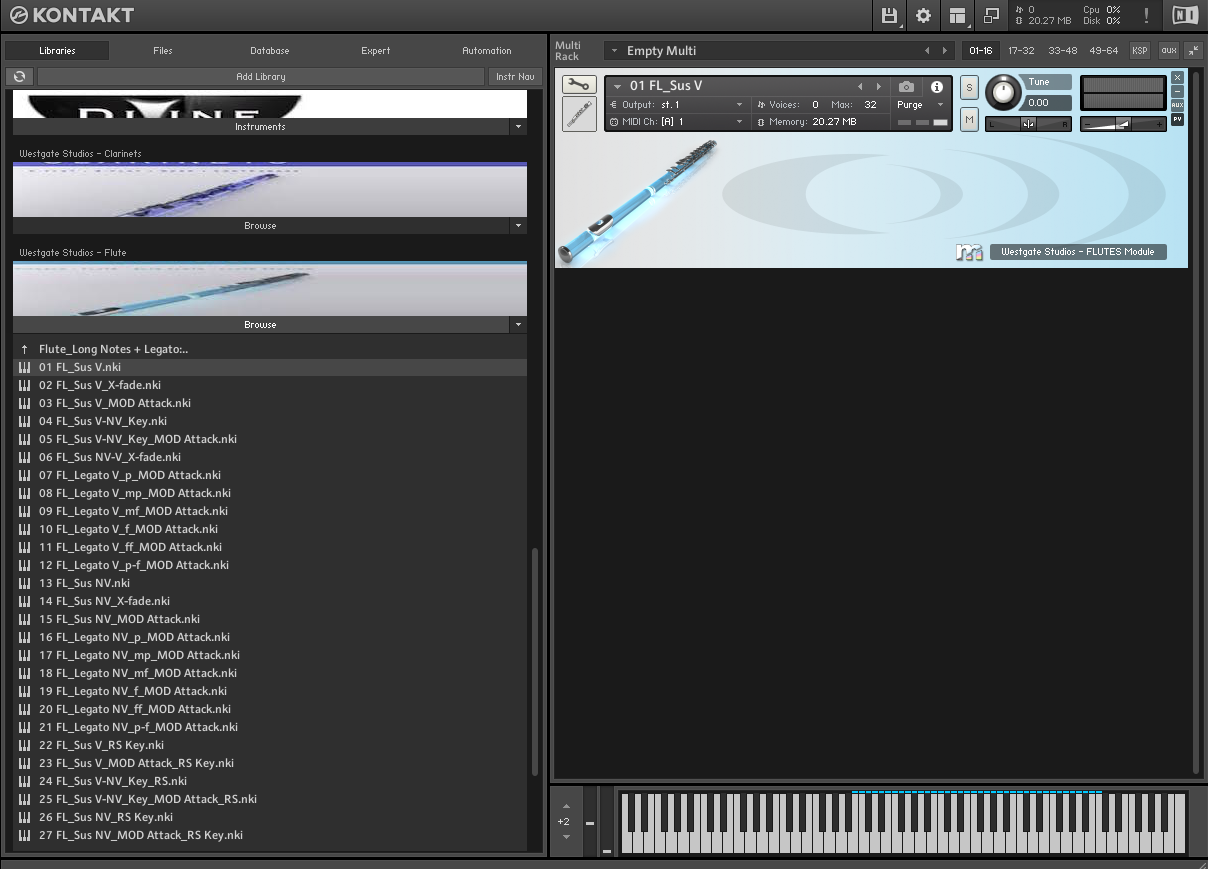Click the instrument volume slider

(x=1123, y=124)
